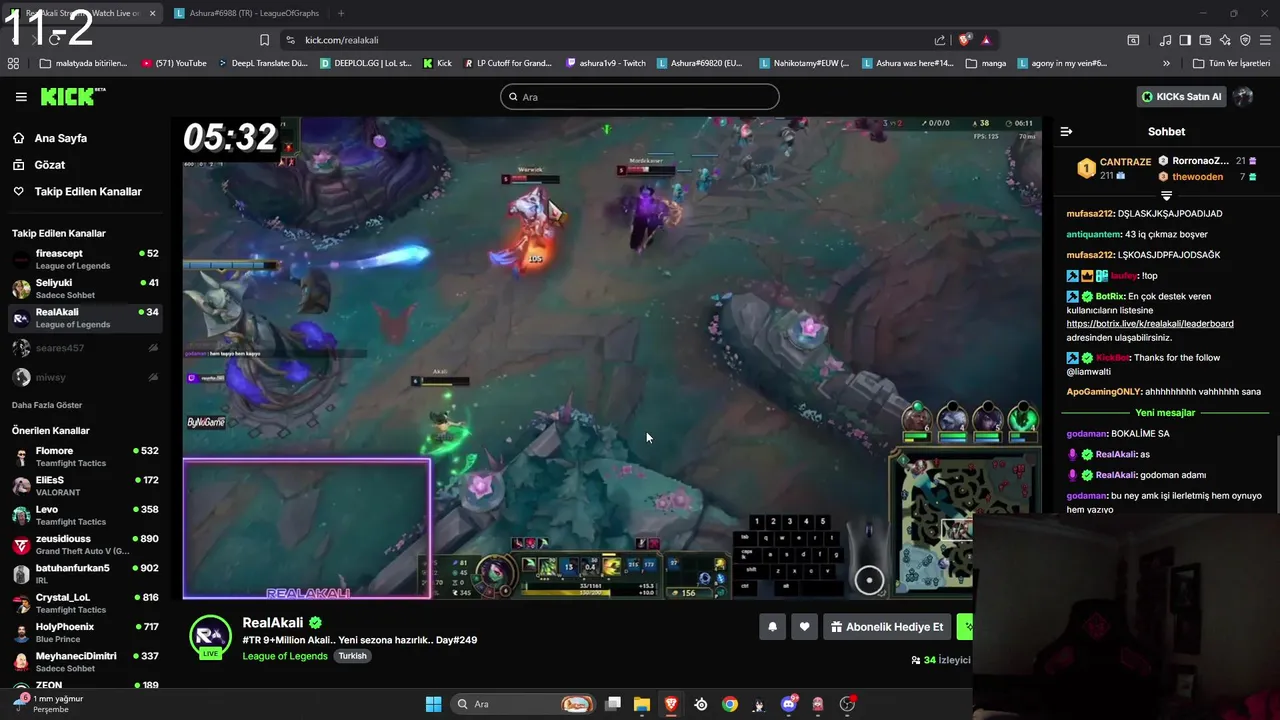Click RealAkali streamer avatar with LIVE badge
Image resolution: width=1280 pixels, height=720 pixels.
[x=210, y=637]
